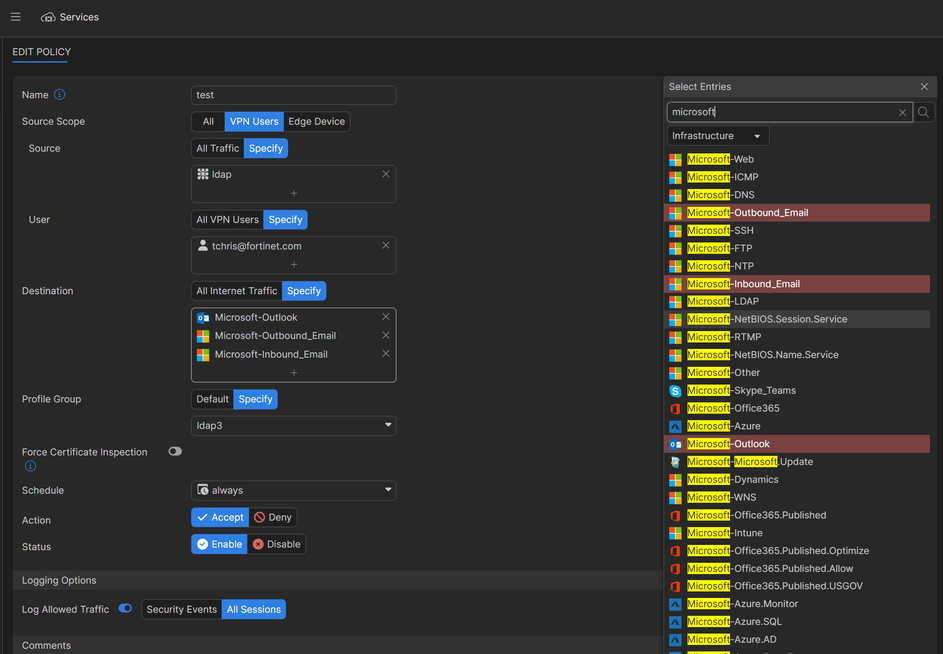Remove ldap entry from Source list
The image size is (943, 654).
pos(386,174)
